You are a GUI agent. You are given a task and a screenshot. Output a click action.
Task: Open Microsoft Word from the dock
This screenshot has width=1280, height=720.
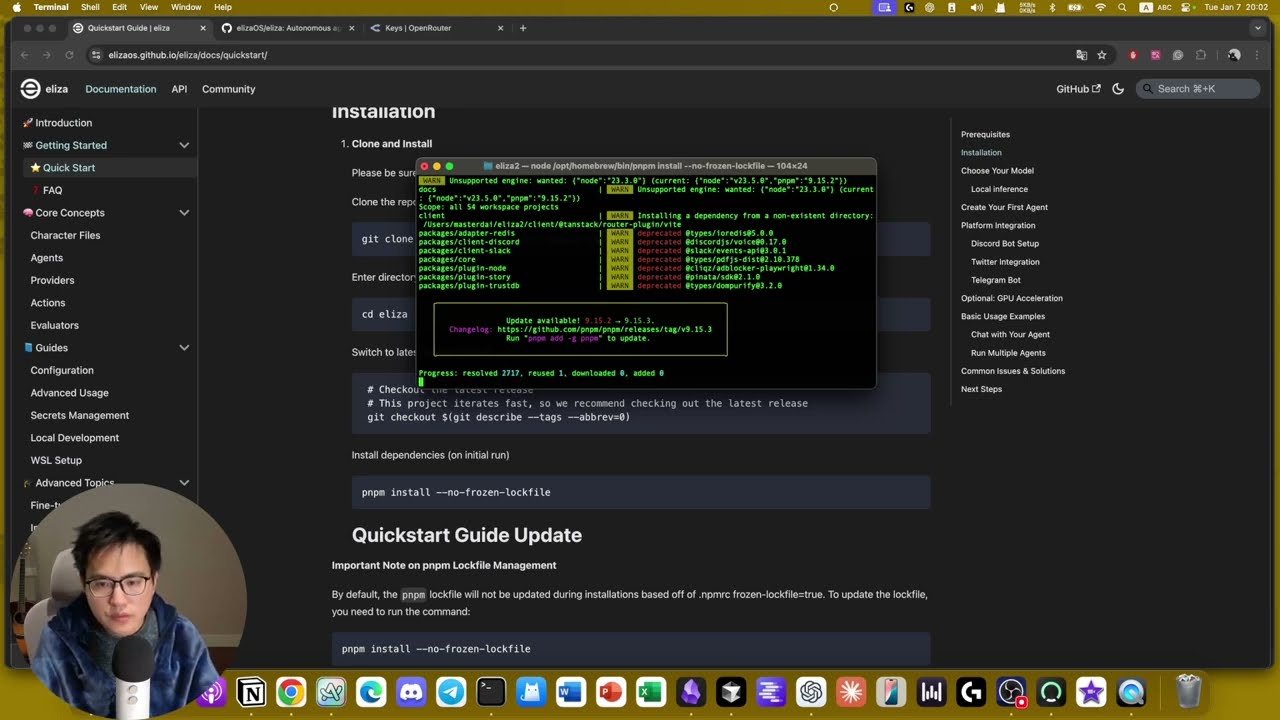pos(571,691)
